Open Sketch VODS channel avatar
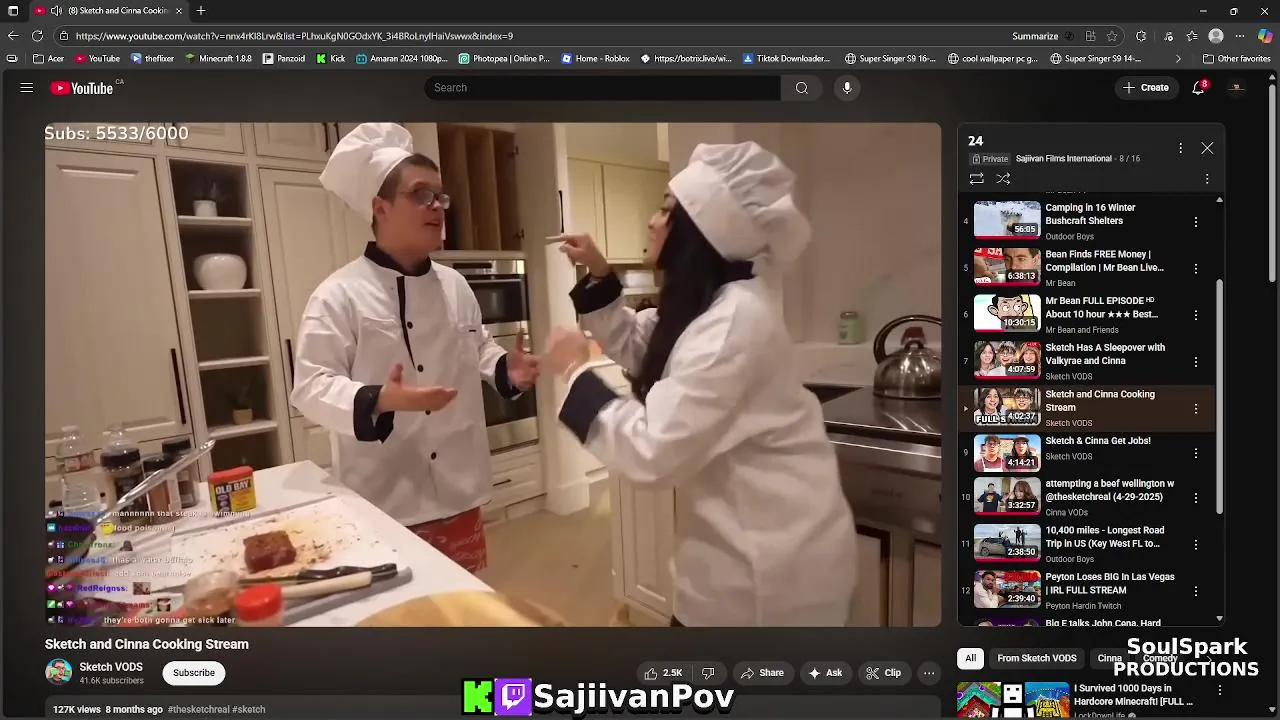1280x720 pixels. coord(59,672)
